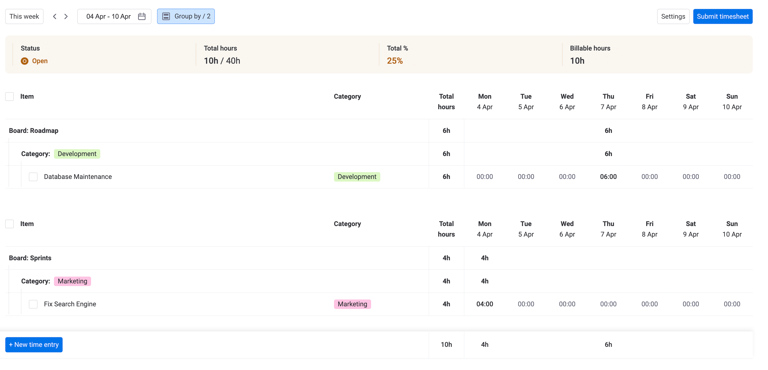The height and width of the screenshot is (370, 768).
Task: Check the Database Maintenance checkbox
Action: click(33, 177)
